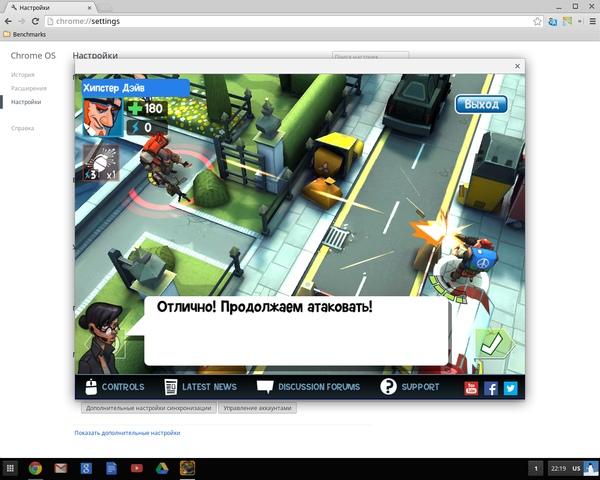This screenshot has height=480, width=600.
Task: Select the Настройки browser tab
Action: 49,7
